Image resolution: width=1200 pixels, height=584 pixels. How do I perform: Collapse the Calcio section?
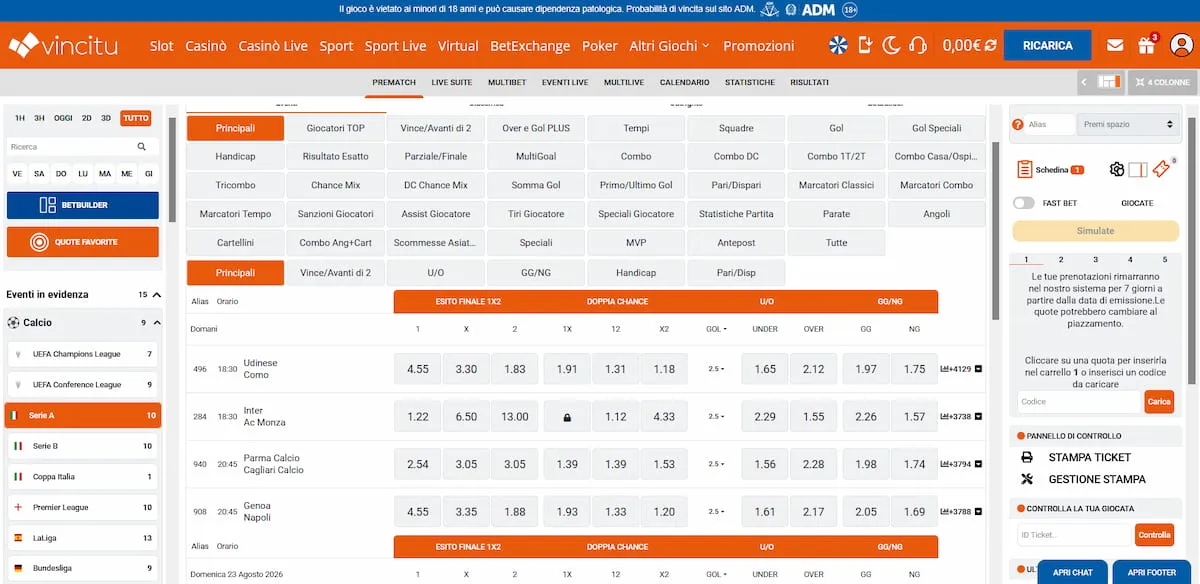157,323
